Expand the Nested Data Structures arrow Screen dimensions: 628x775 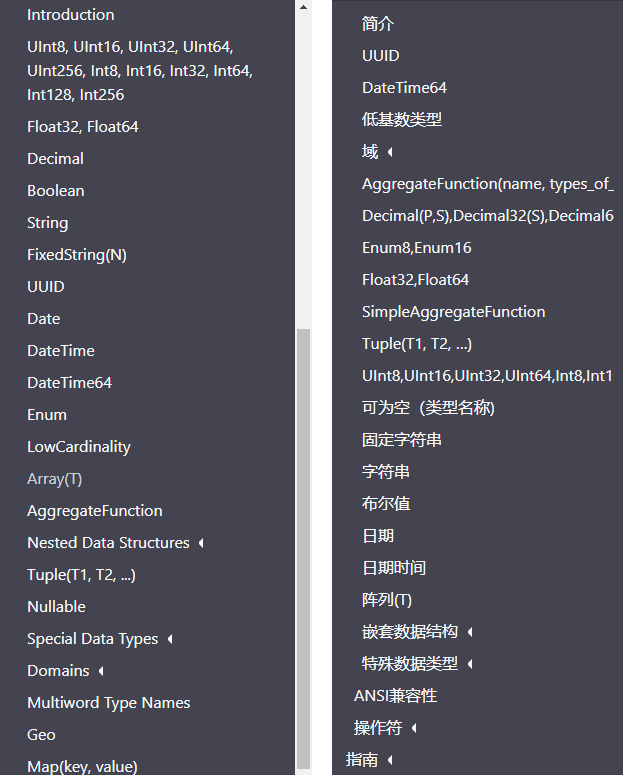tap(201, 543)
